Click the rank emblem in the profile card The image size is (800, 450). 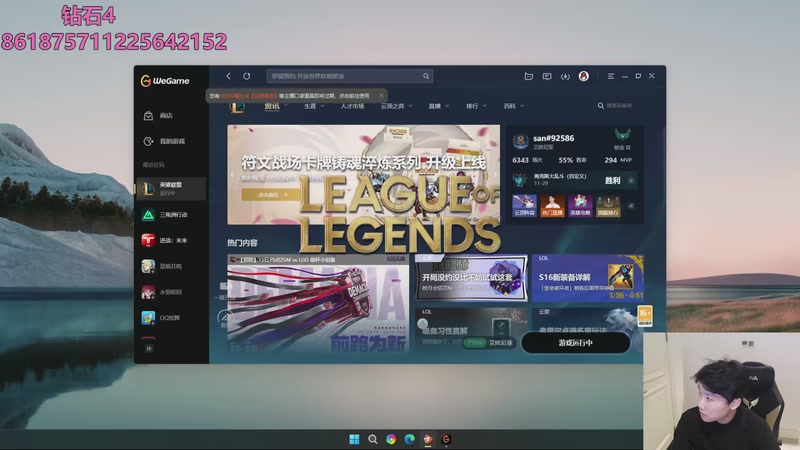622,135
